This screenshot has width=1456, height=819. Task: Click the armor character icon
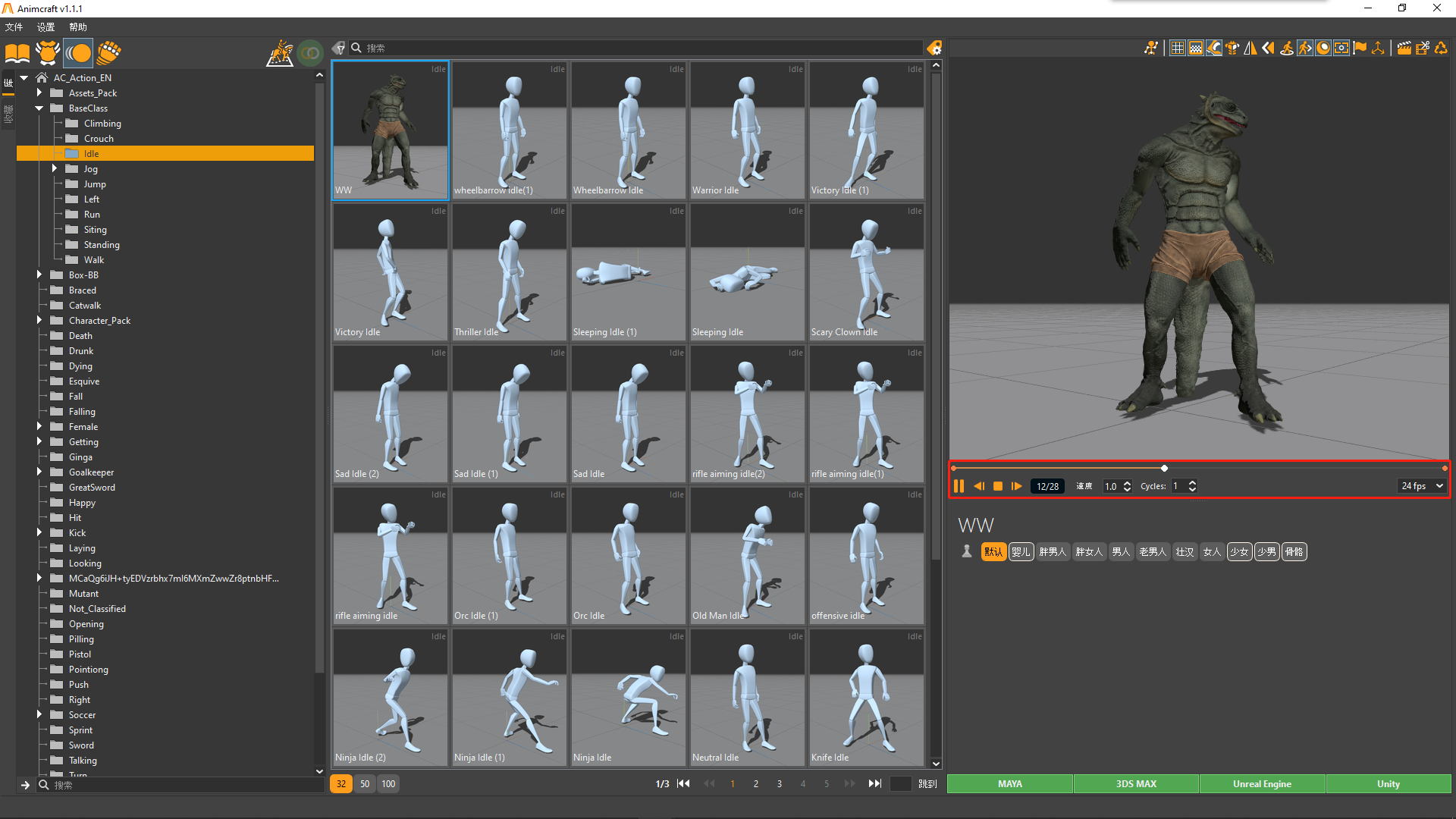click(x=47, y=53)
